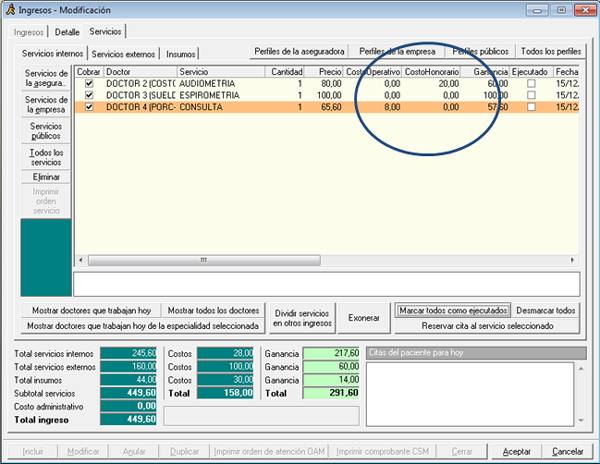This screenshot has width=600, height=464.
Task: Open Todos los perfiles
Action: [x=550, y=51]
